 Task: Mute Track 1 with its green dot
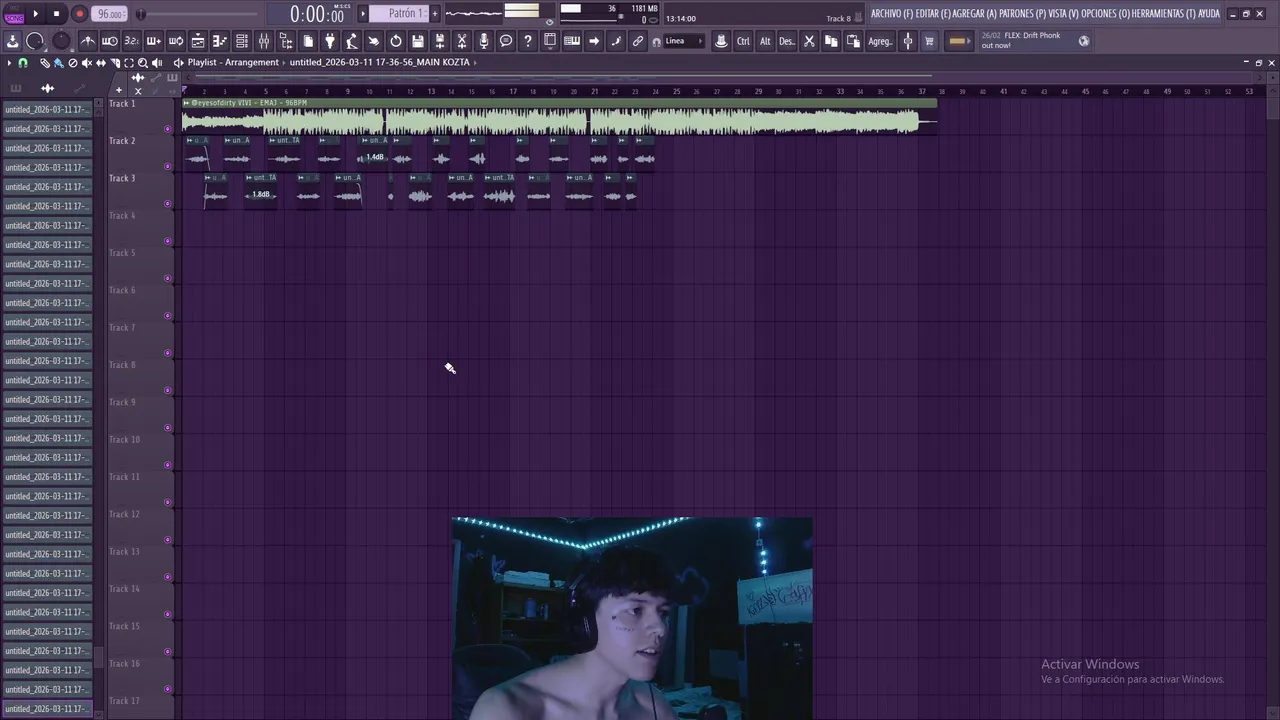pos(168,129)
